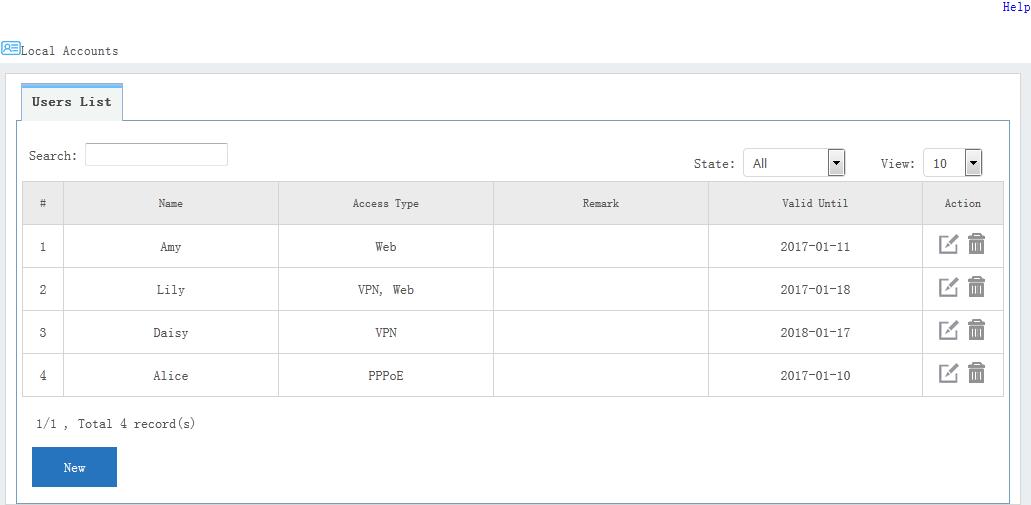Open the Help link

[1016, 7]
